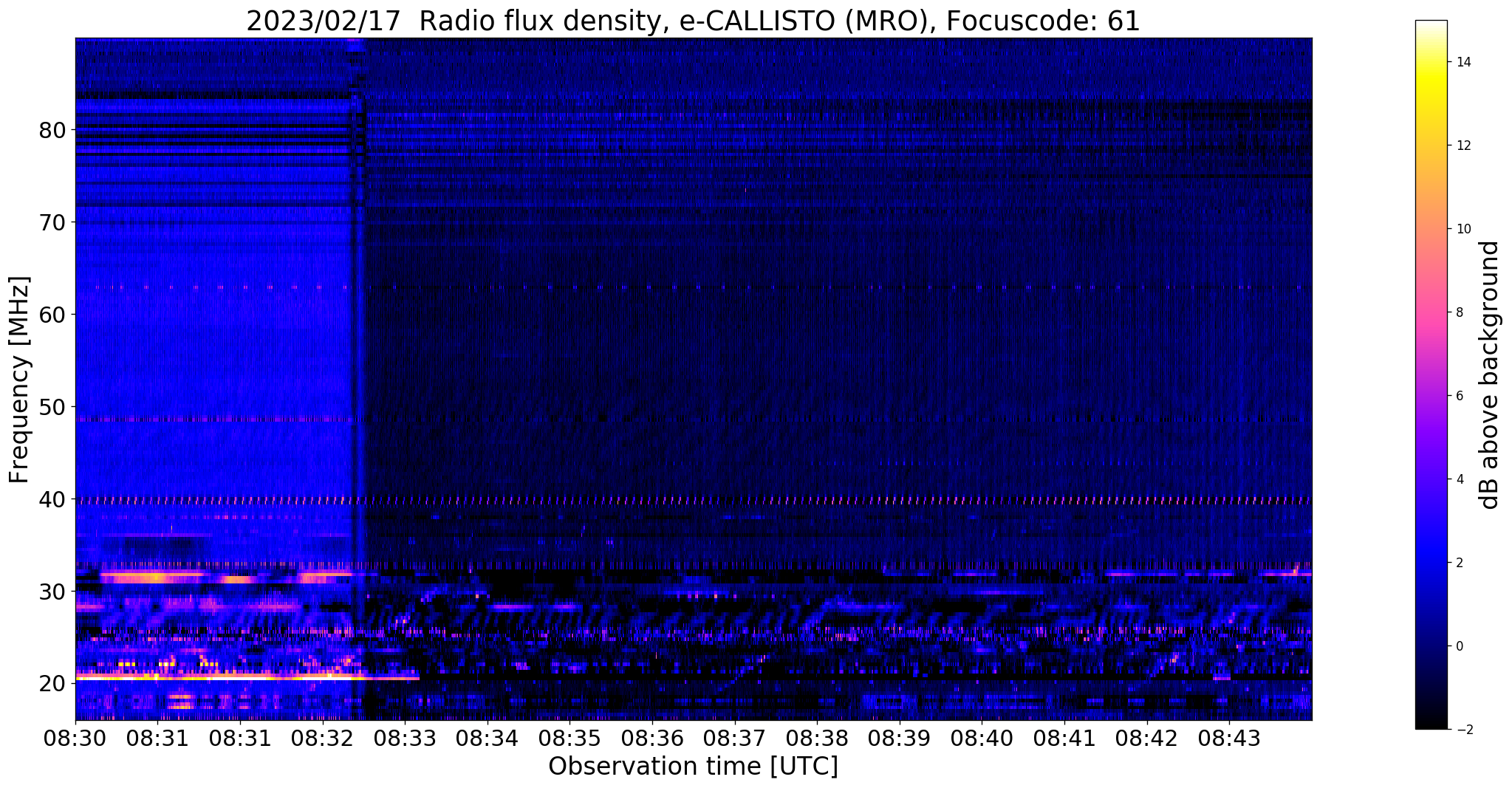Screen dimensions: 1512x788
Task: Select the 60 MHz frequency tick label
Action: (x=52, y=315)
